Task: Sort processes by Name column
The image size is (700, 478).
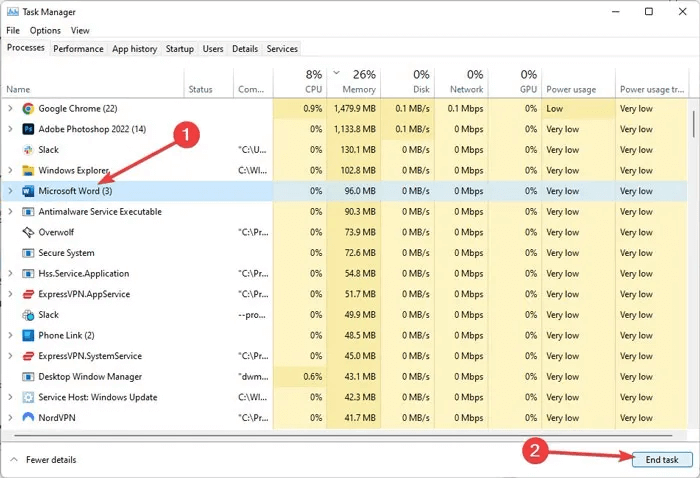Action: (x=93, y=83)
